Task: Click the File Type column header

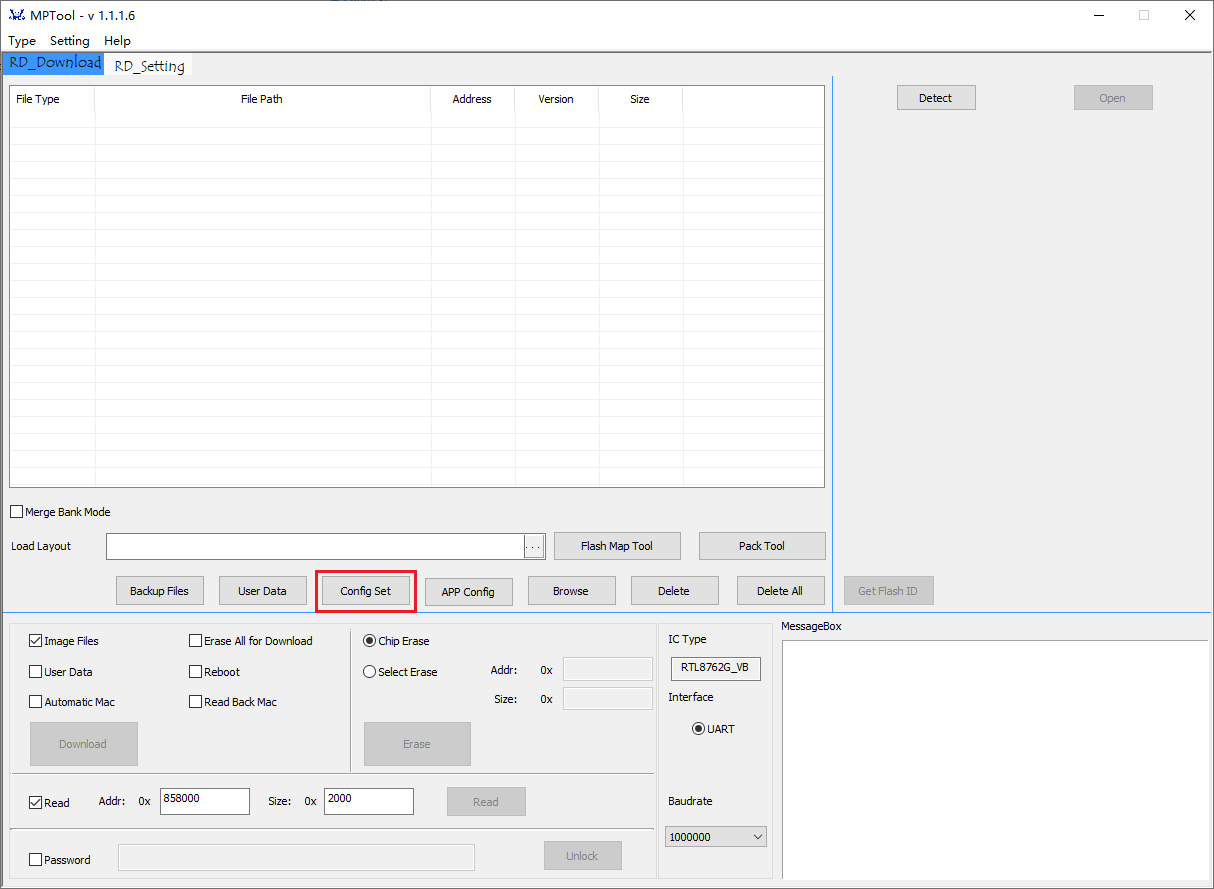Action: coord(52,99)
